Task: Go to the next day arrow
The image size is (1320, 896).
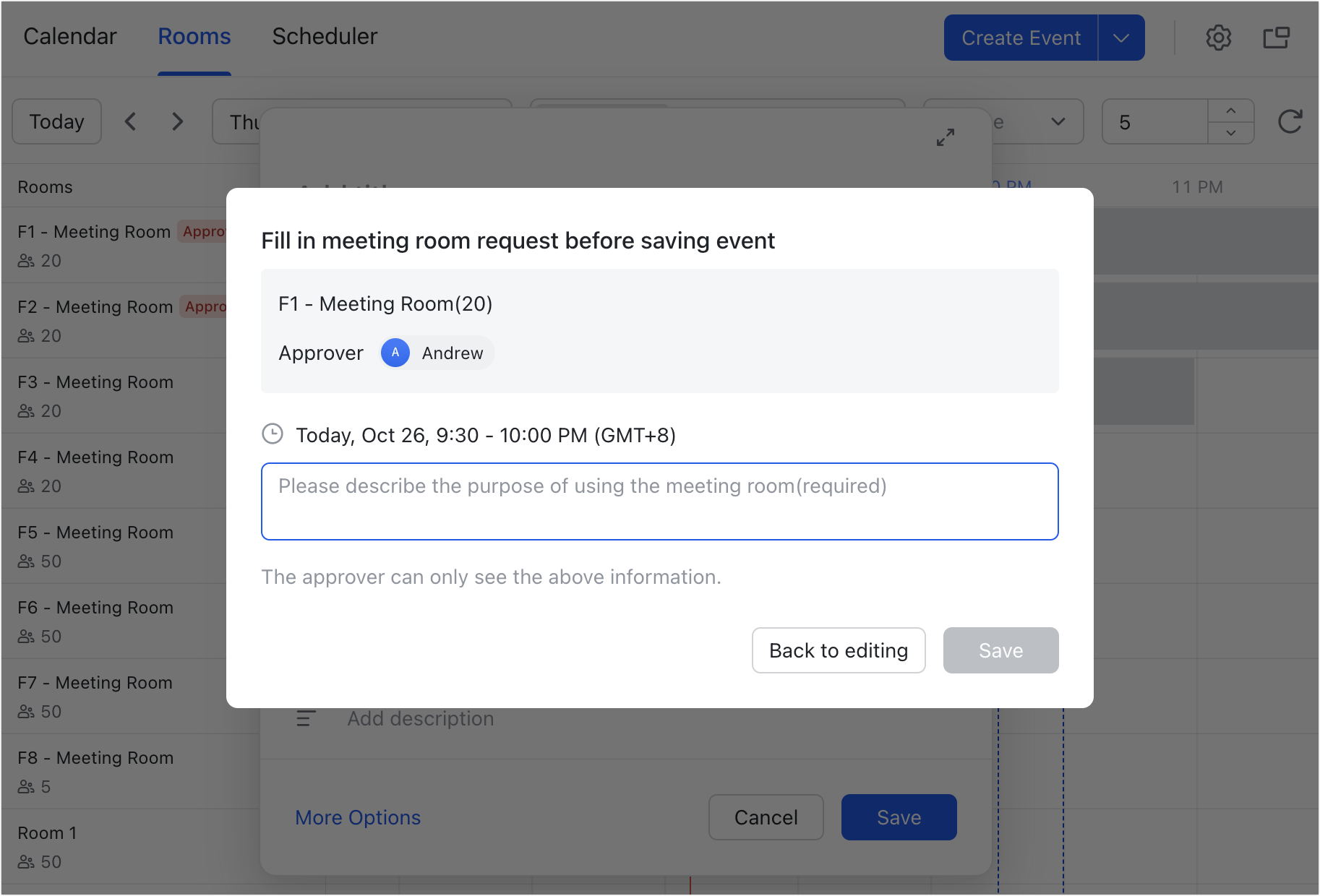Action: 177,121
